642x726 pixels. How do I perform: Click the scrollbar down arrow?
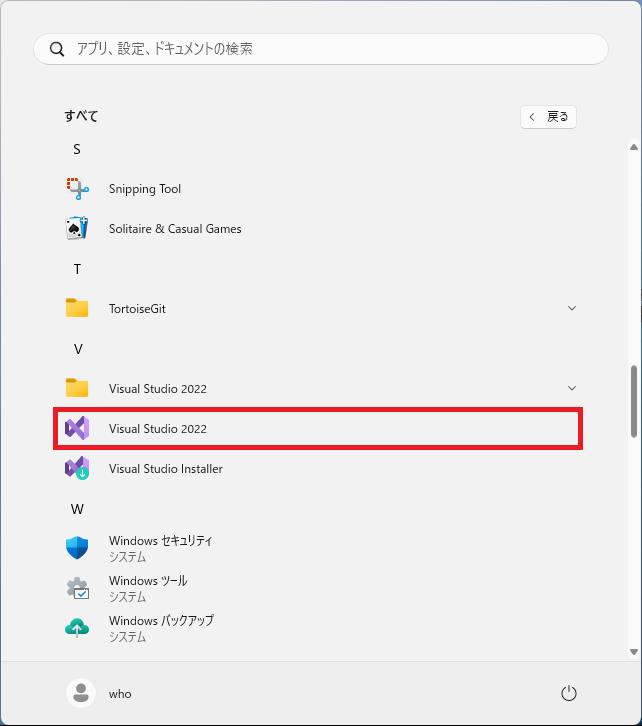coord(634,652)
